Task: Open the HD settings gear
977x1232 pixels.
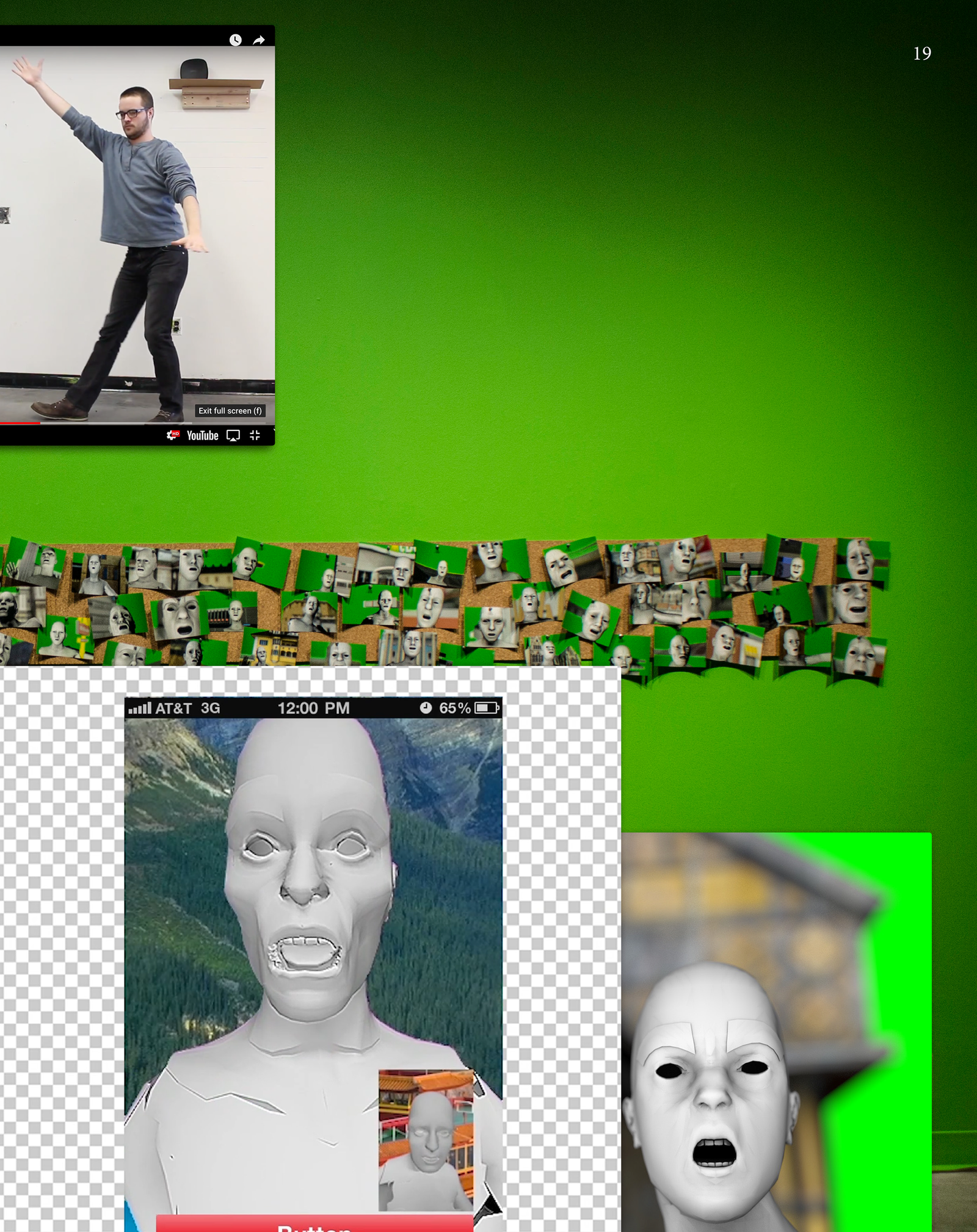Action: pyautogui.click(x=173, y=435)
